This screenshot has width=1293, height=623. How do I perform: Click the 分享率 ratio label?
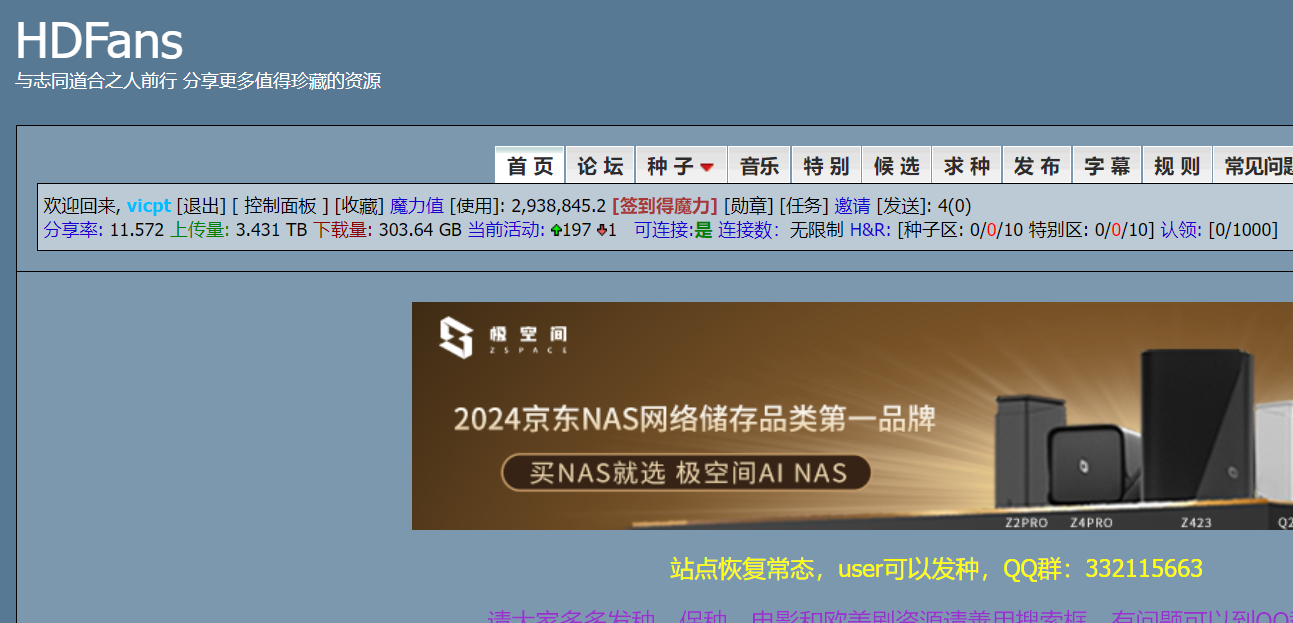(x=74, y=230)
